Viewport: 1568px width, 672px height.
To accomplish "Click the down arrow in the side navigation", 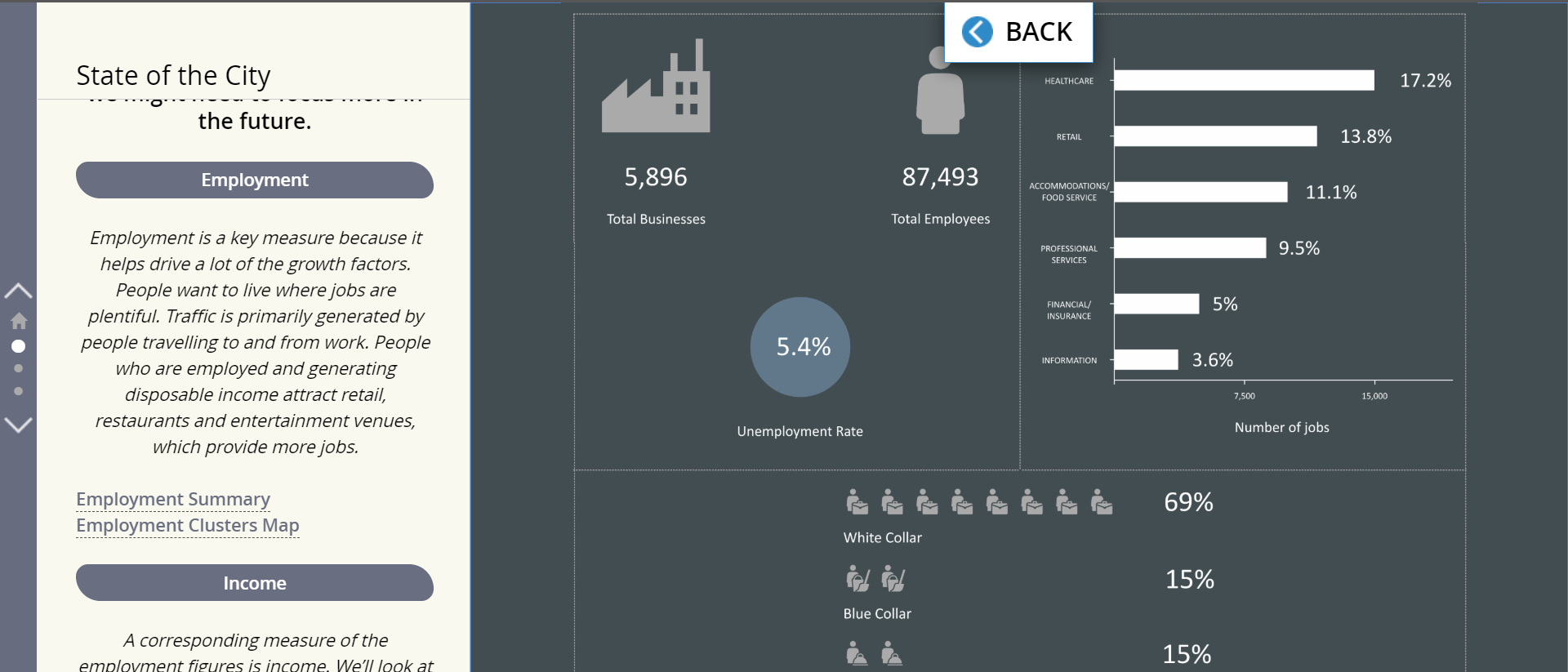I will [x=18, y=425].
